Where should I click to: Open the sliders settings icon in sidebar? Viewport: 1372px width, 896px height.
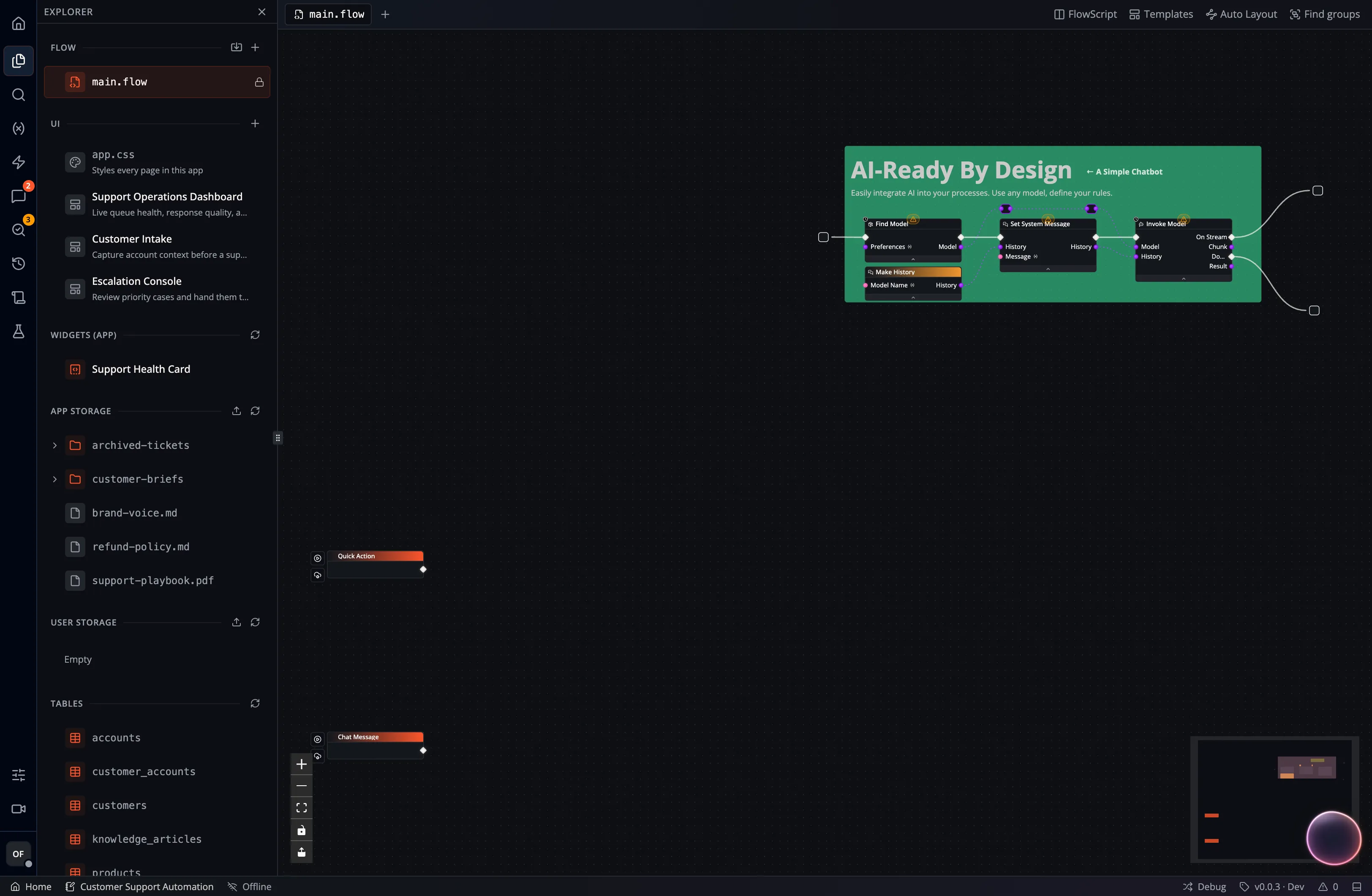(19, 775)
